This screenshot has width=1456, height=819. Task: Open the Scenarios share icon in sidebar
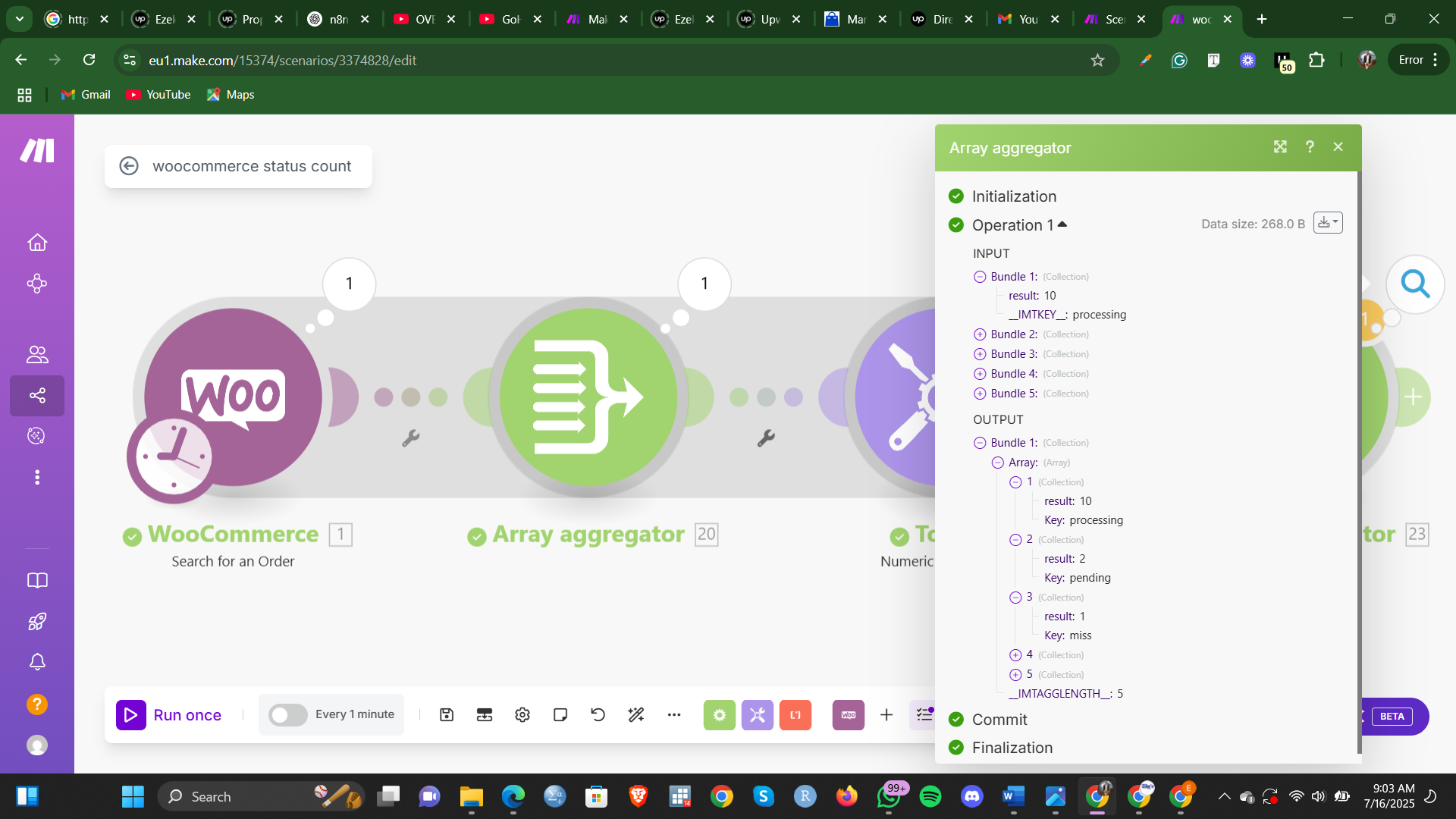pos(37,395)
